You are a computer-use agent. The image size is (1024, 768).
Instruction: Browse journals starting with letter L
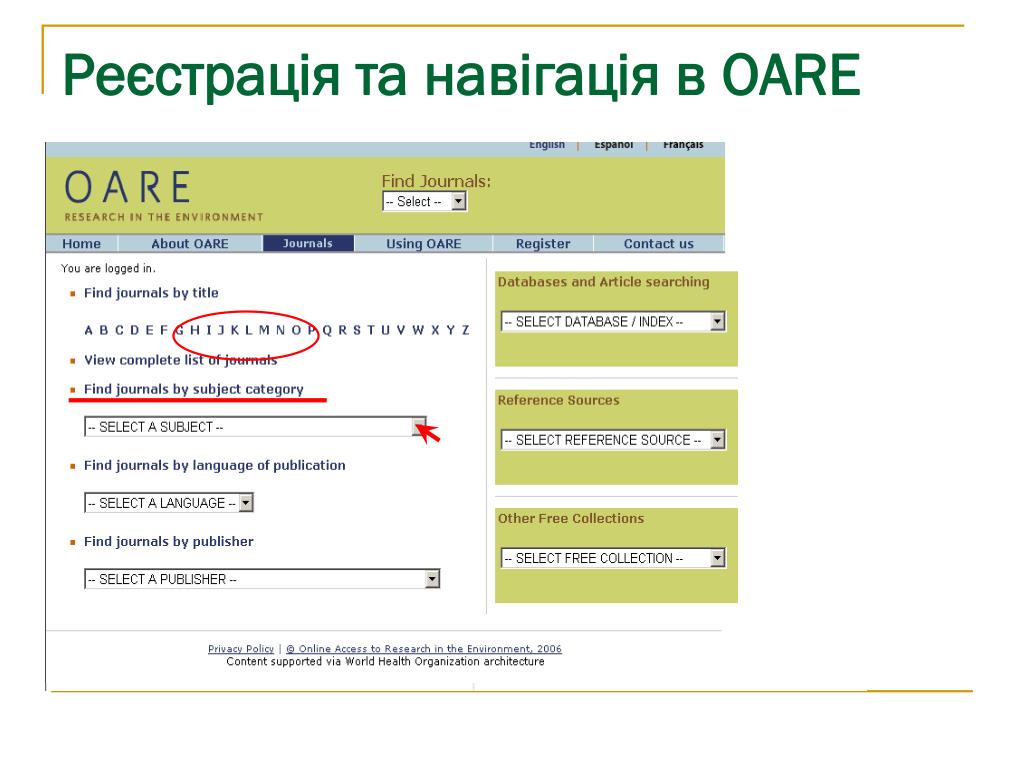248,330
